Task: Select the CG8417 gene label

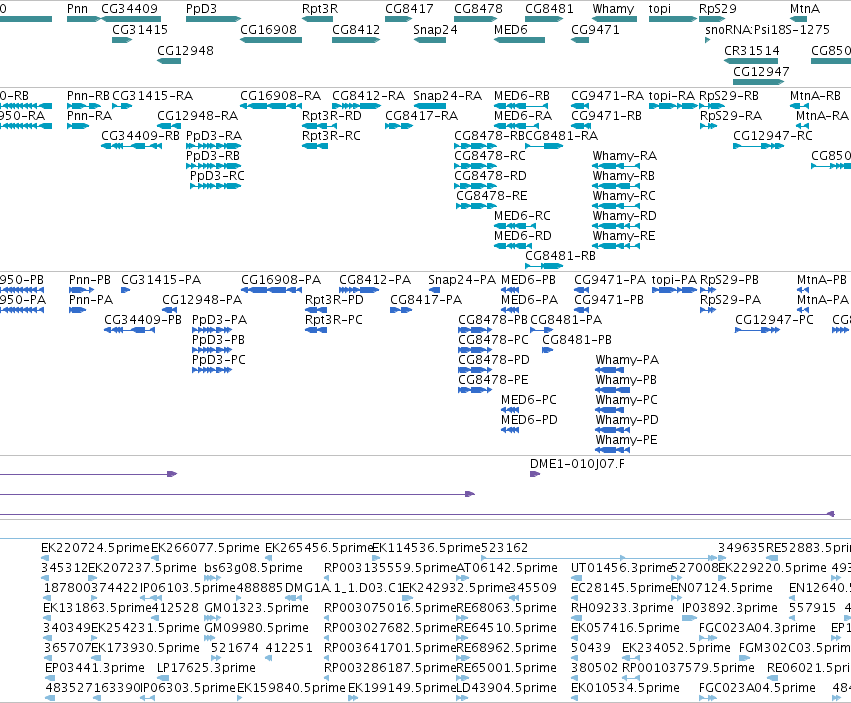Action: 409,9
